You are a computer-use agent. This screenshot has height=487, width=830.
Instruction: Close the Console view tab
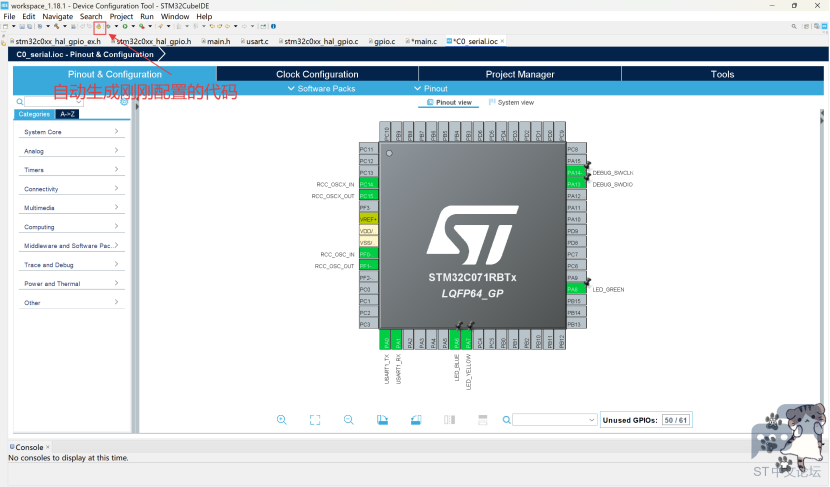pyautogui.click(x=48, y=447)
